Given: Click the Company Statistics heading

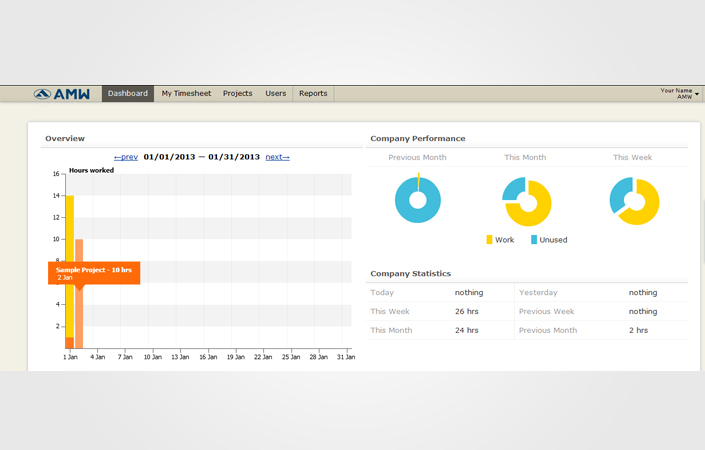Looking at the screenshot, I should tap(411, 273).
